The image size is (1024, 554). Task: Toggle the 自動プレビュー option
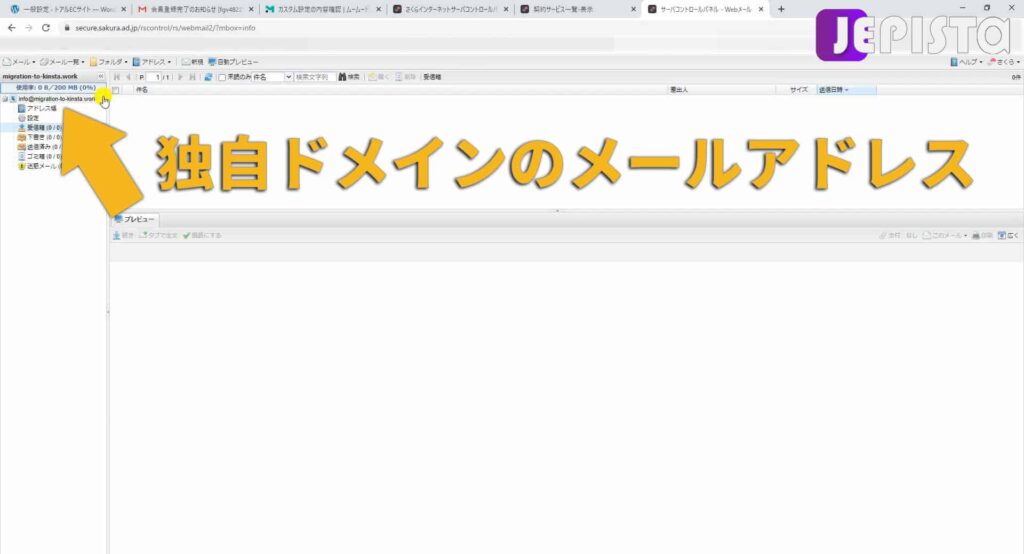(233, 62)
